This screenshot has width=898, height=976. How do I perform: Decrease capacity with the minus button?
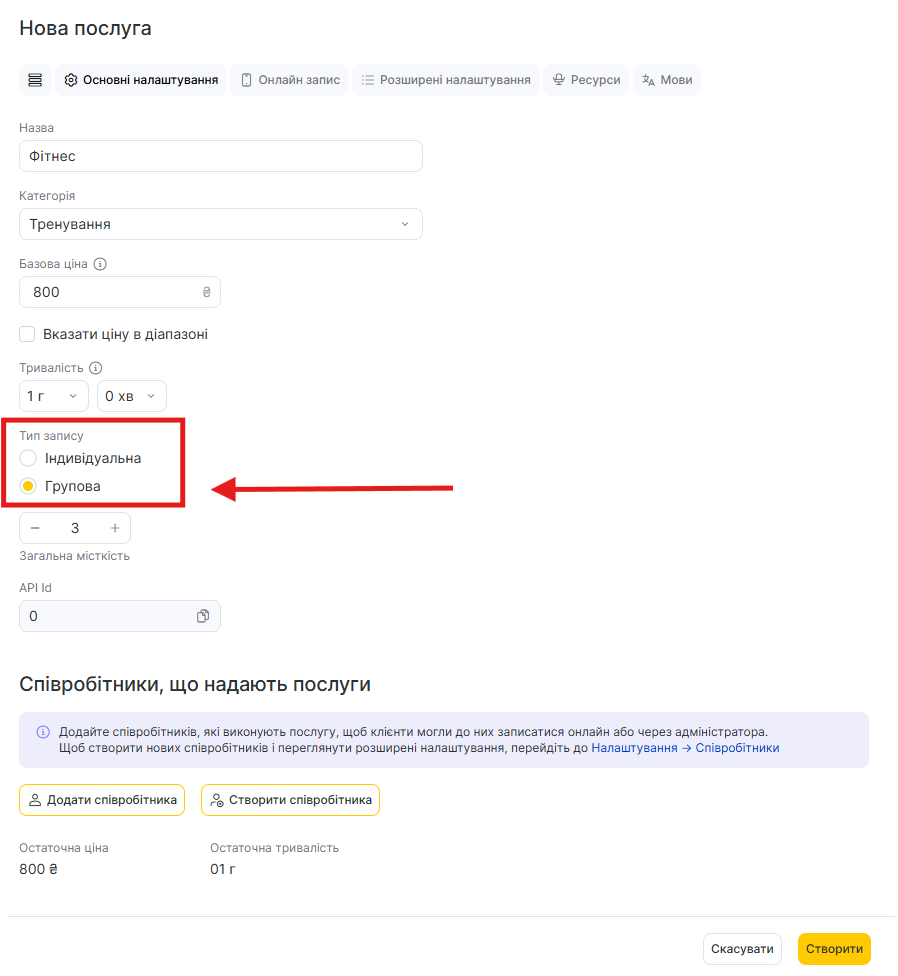pyautogui.click(x=35, y=528)
